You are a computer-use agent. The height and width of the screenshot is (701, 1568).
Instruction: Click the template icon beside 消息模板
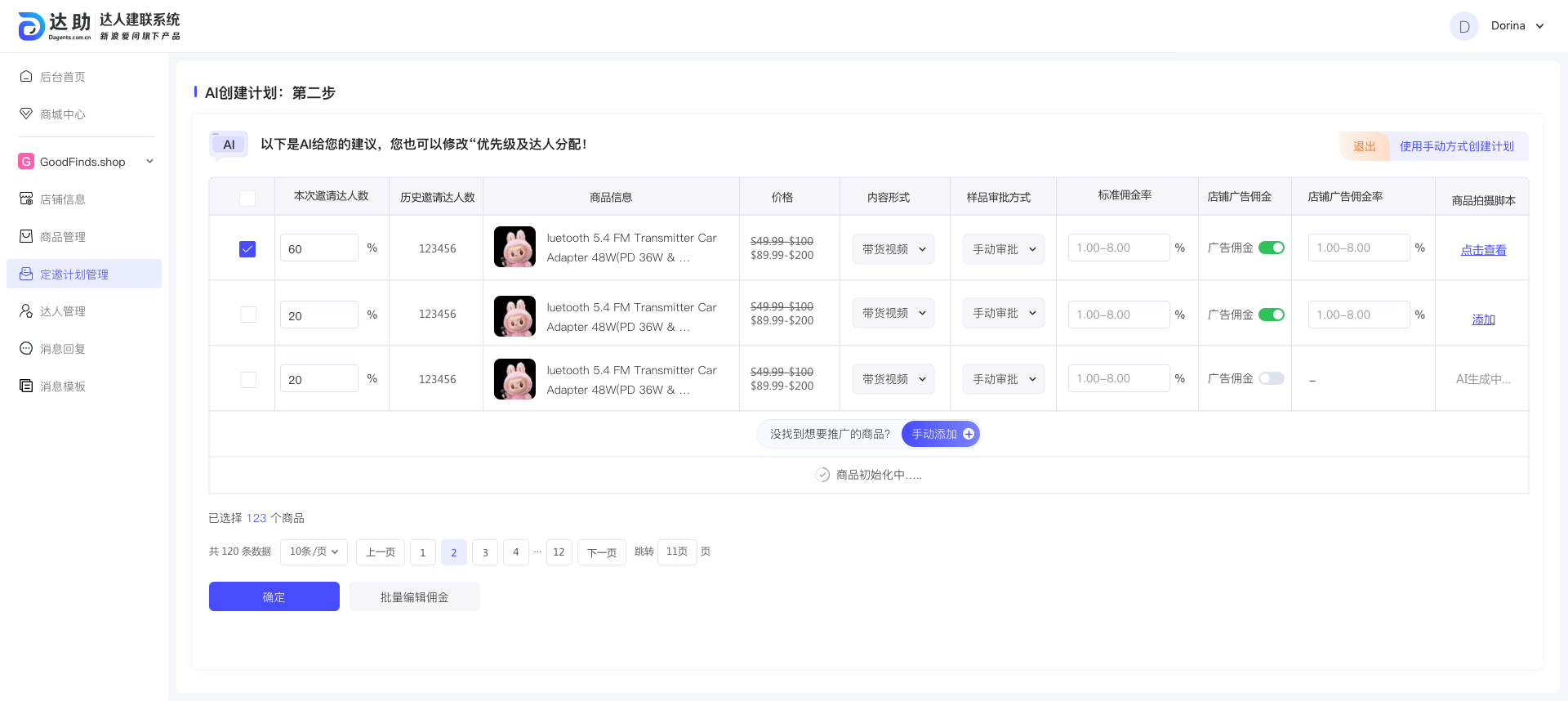[x=26, y=386]
